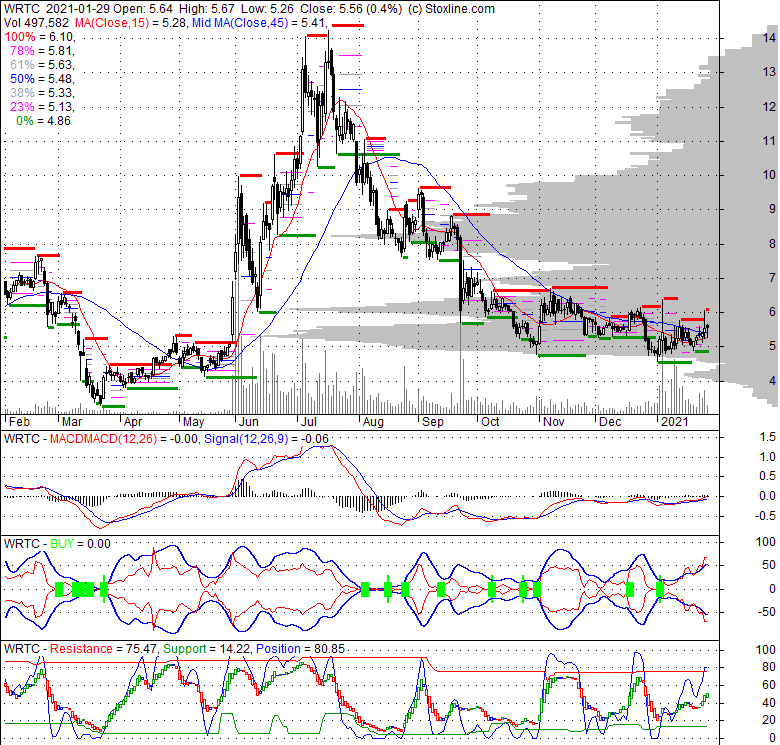Screen dimensions: 780x745
Task: Select the Vol 497,582 readout
Action: click(x=37, y=23)
